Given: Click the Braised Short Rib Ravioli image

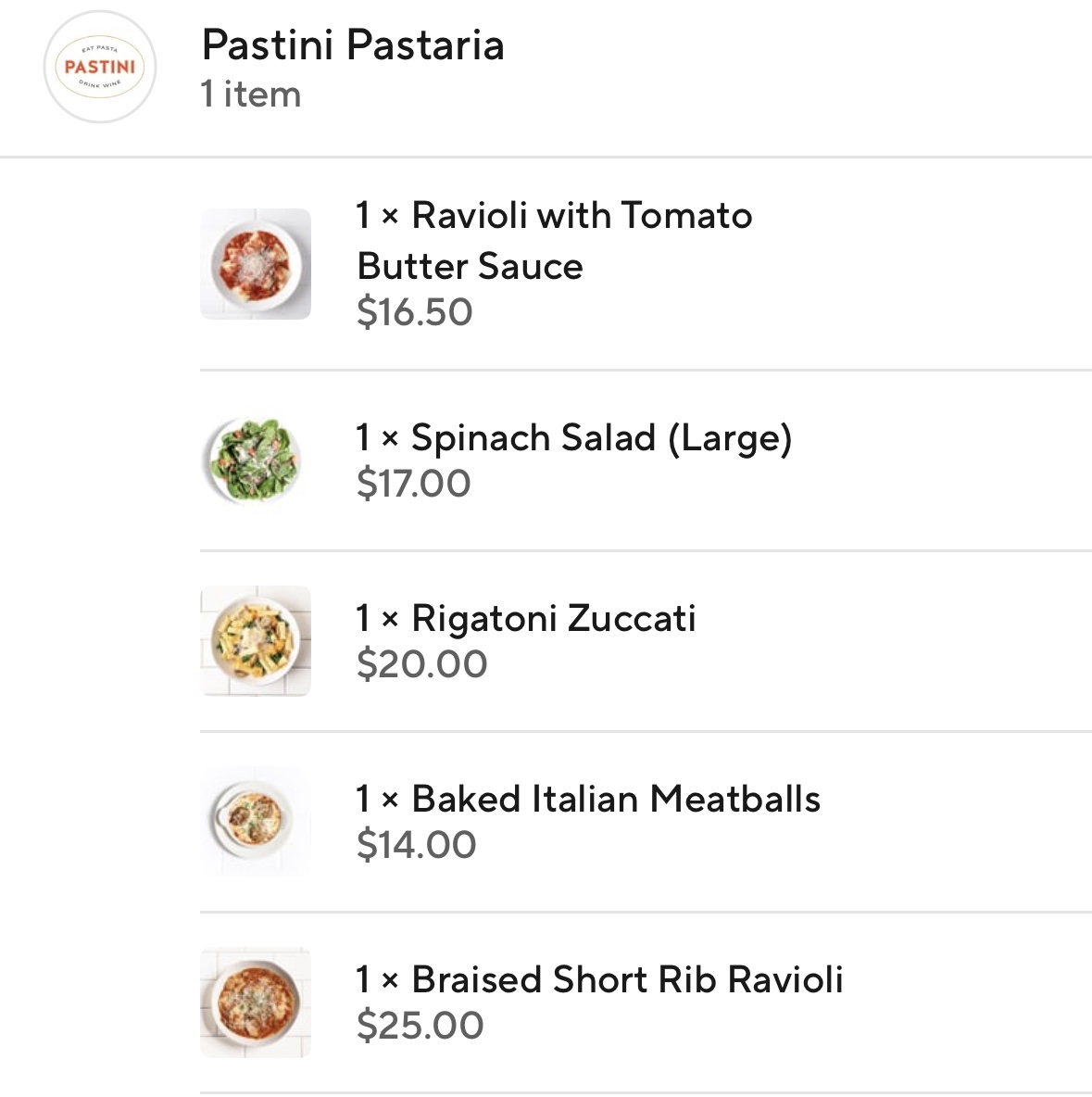Looking at the screenshot, I should coord(256,1002).
